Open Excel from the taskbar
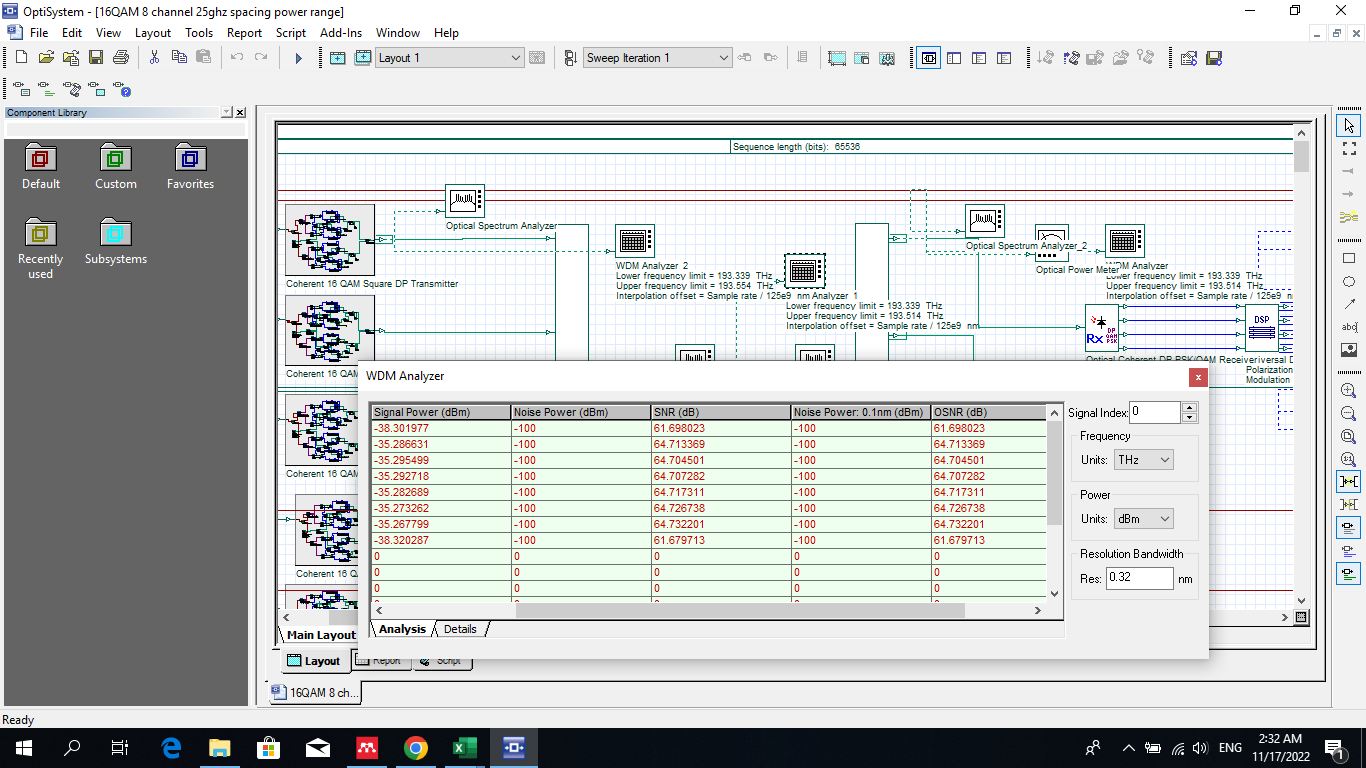This screenshot has height=768, width=1366. pyautogui.click(x=463, y=747)
